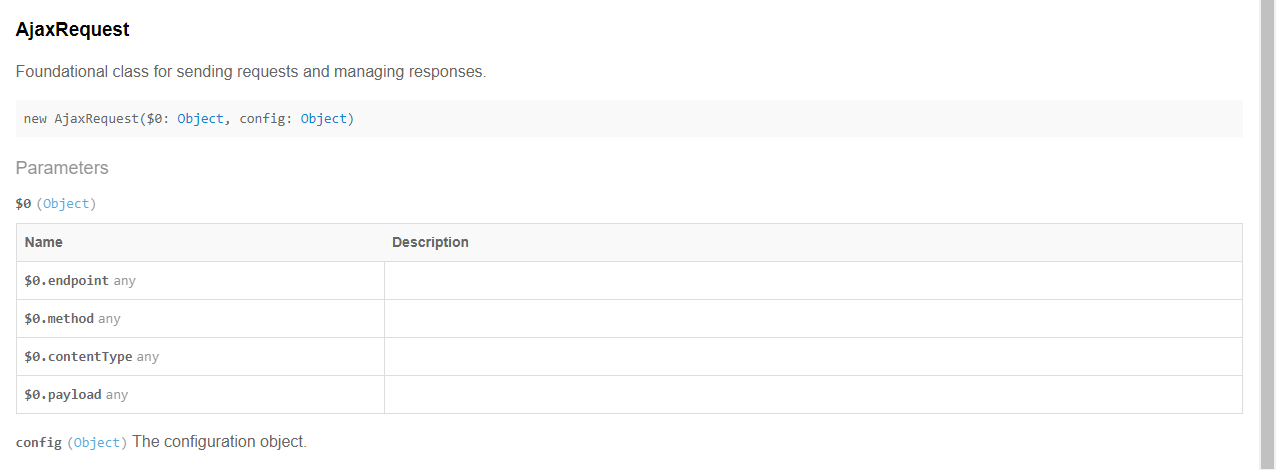The width and height of the screenshot is (1276, 470).
Task: Click the Name column header
Action: point(44,243)
